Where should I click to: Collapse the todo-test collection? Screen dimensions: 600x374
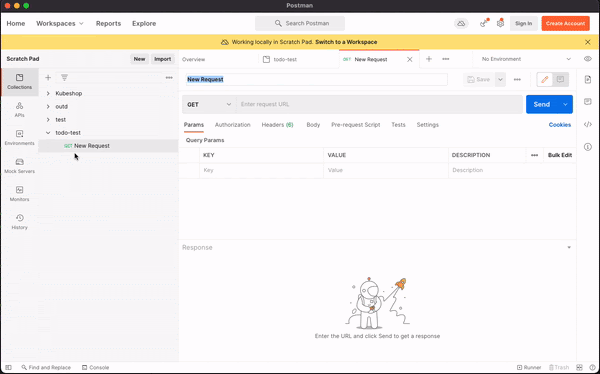point(48,133)
